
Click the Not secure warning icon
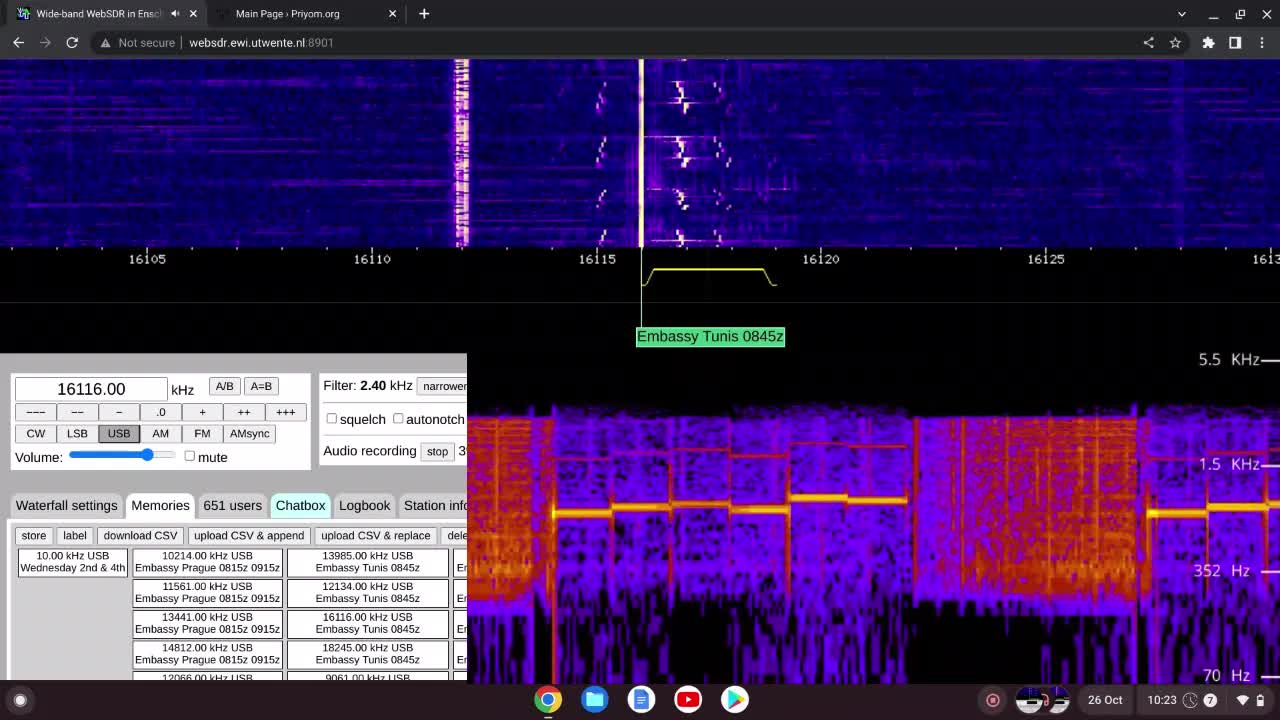[104, 43]
